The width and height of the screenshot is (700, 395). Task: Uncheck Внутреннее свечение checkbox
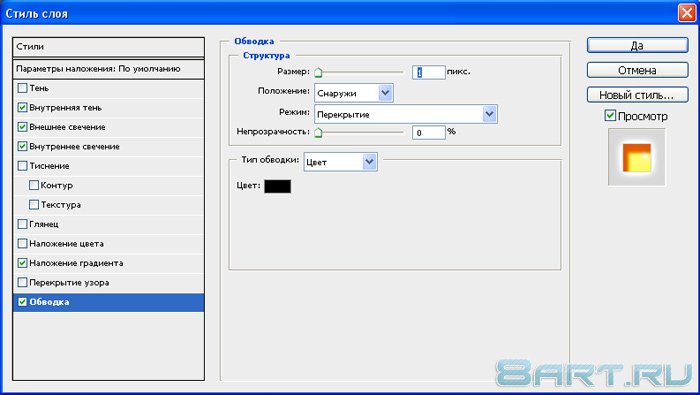(22, 146)
